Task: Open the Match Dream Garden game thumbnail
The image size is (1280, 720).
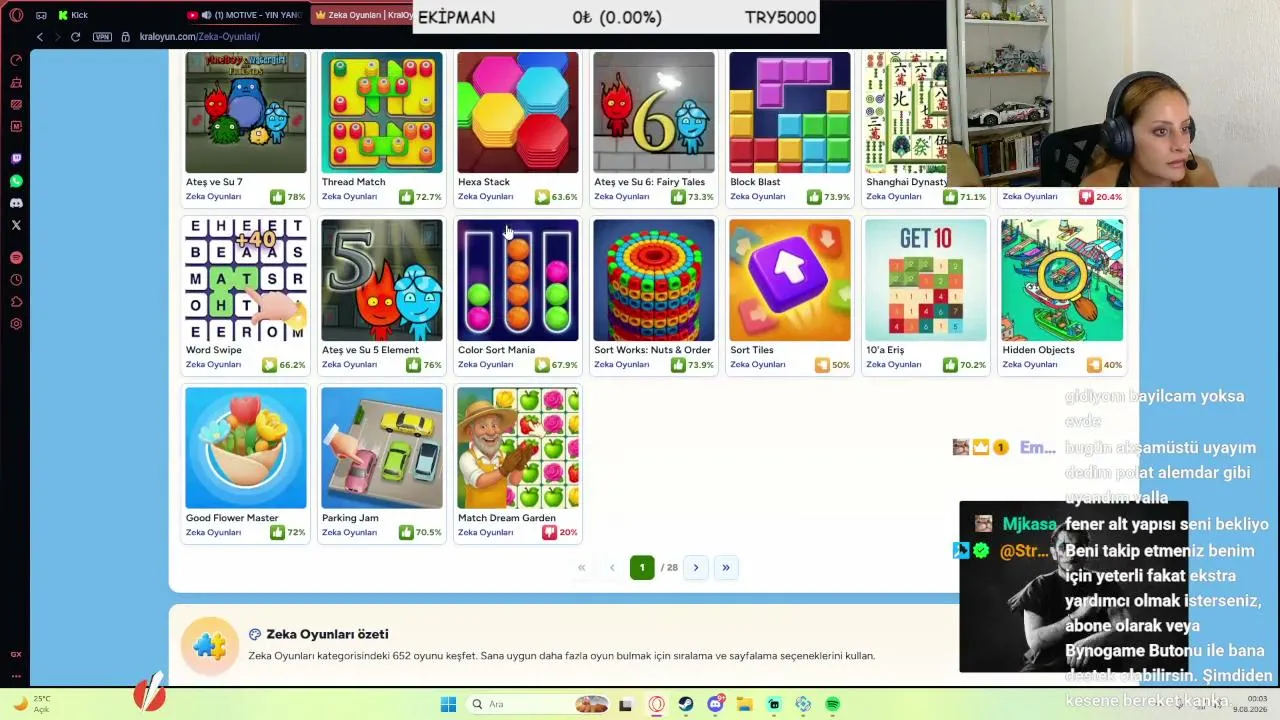Action: pyautogui.click(x=518, y=448)
